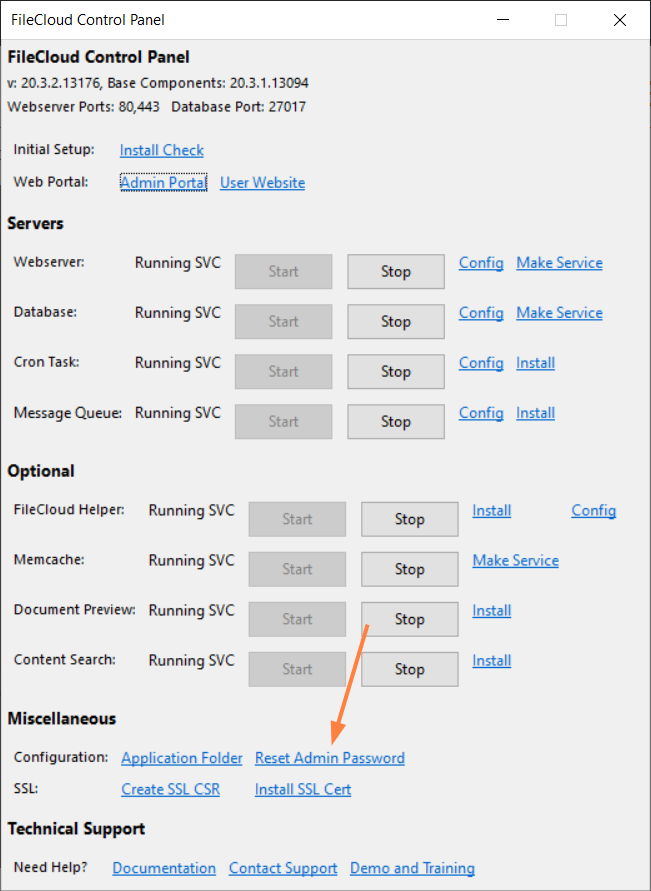Stop the Webserver service
The height and width of the screenshot is (891, 651).
395,271
